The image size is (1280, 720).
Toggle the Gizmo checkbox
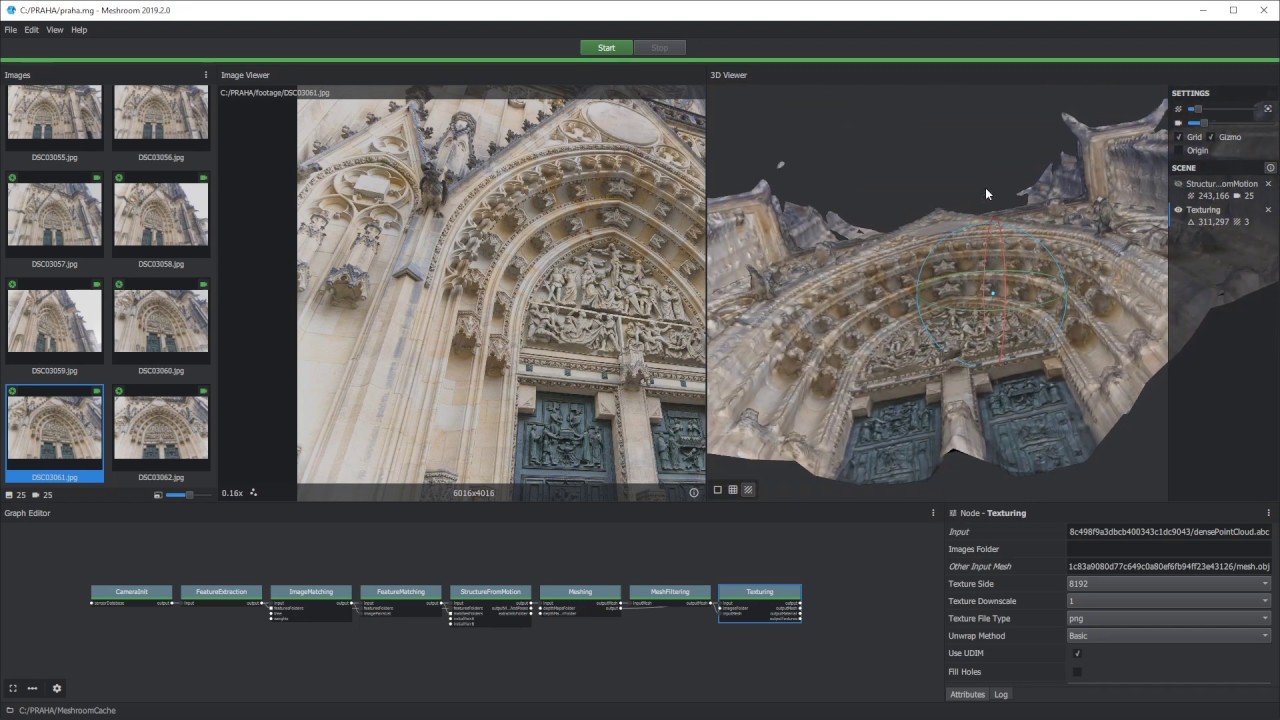click(x=1211, y=137)
